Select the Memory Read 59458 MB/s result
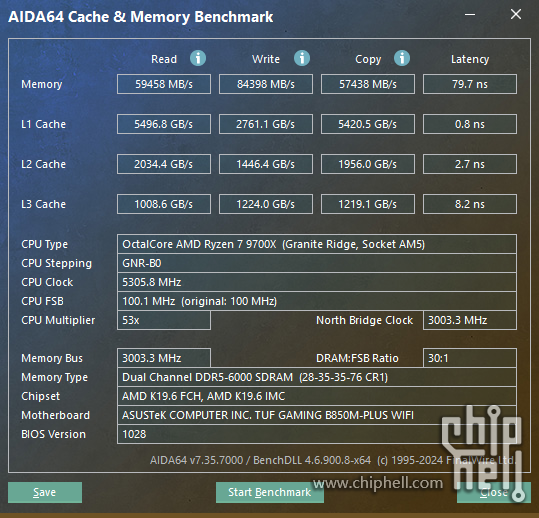 tap(164, 84)
